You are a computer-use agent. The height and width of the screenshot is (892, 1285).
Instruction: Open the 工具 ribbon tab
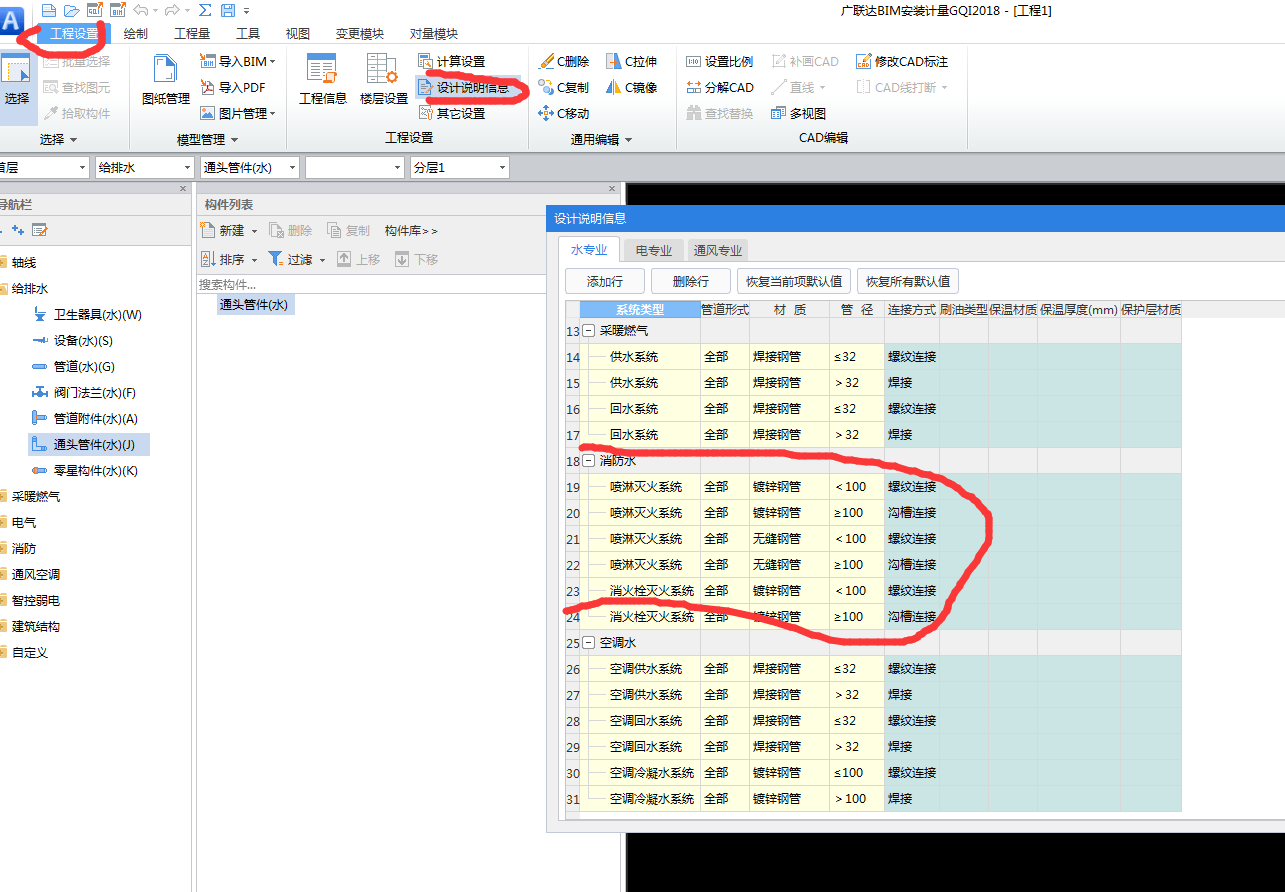click(x=248, y=34)
